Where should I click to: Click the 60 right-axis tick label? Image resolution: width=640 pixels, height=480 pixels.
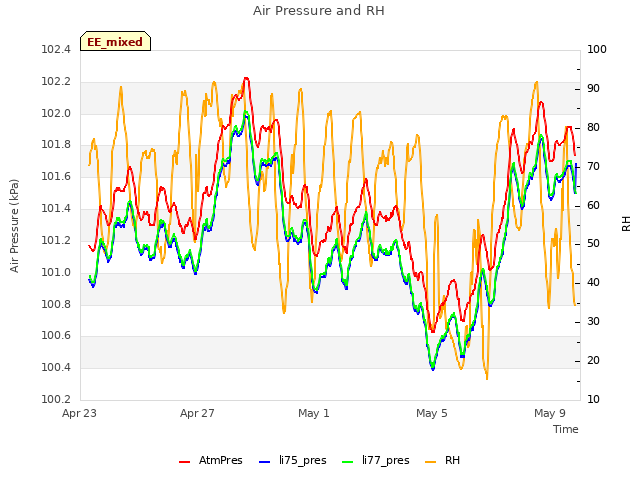(593, 205)
